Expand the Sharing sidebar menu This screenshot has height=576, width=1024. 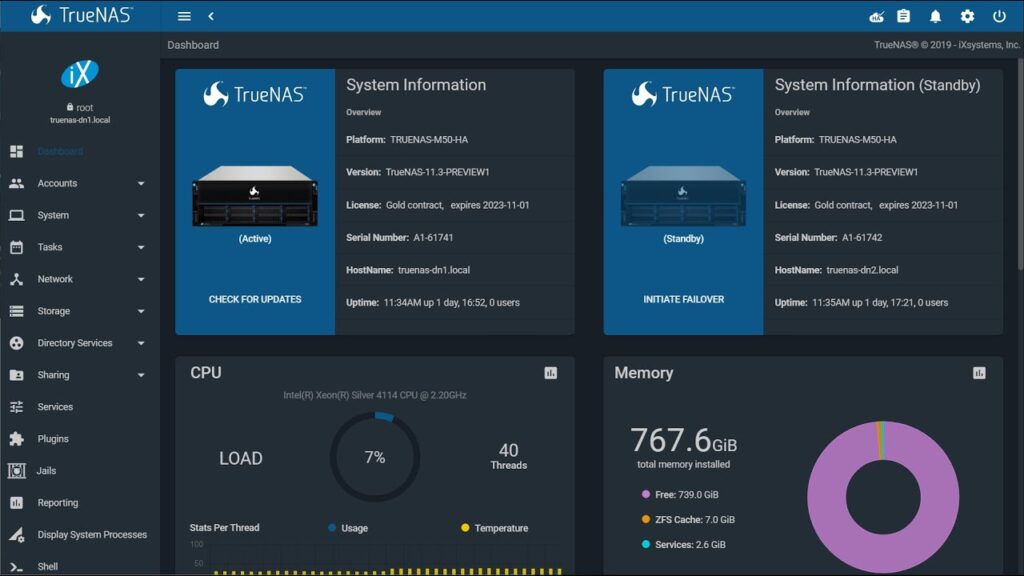(52, 375)
